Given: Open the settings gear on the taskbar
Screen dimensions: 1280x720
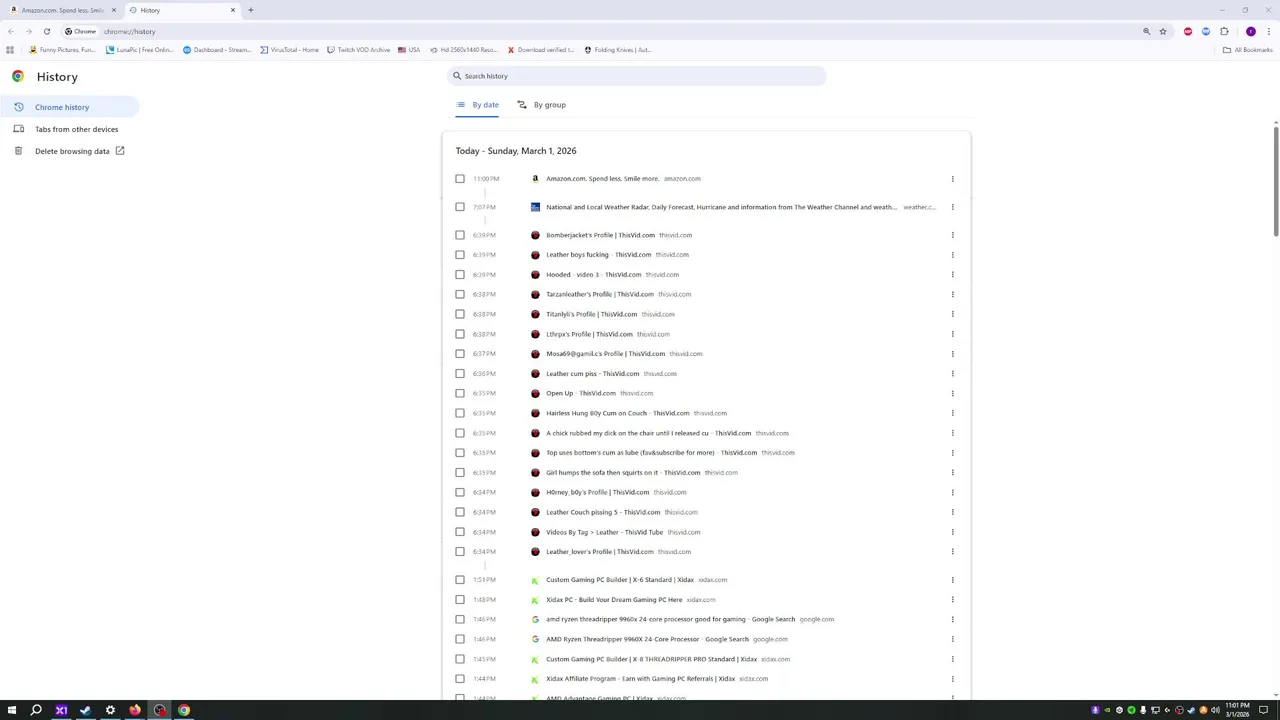Looking at the screenshot, I should pyautogui.click(x=110, y=710).
